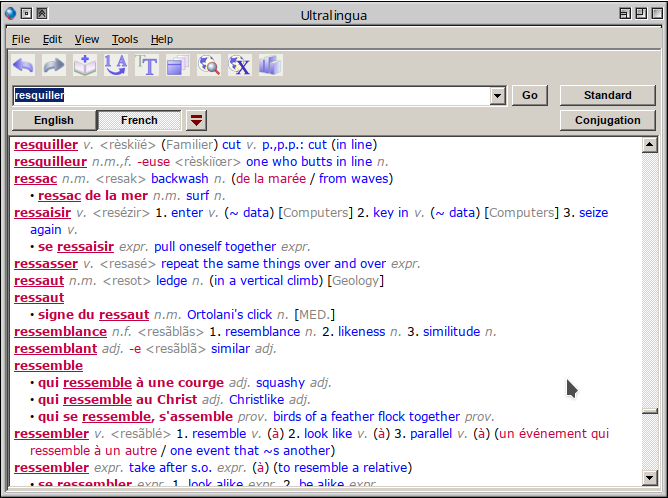Click the translation 'look like'

pos(328,434)
